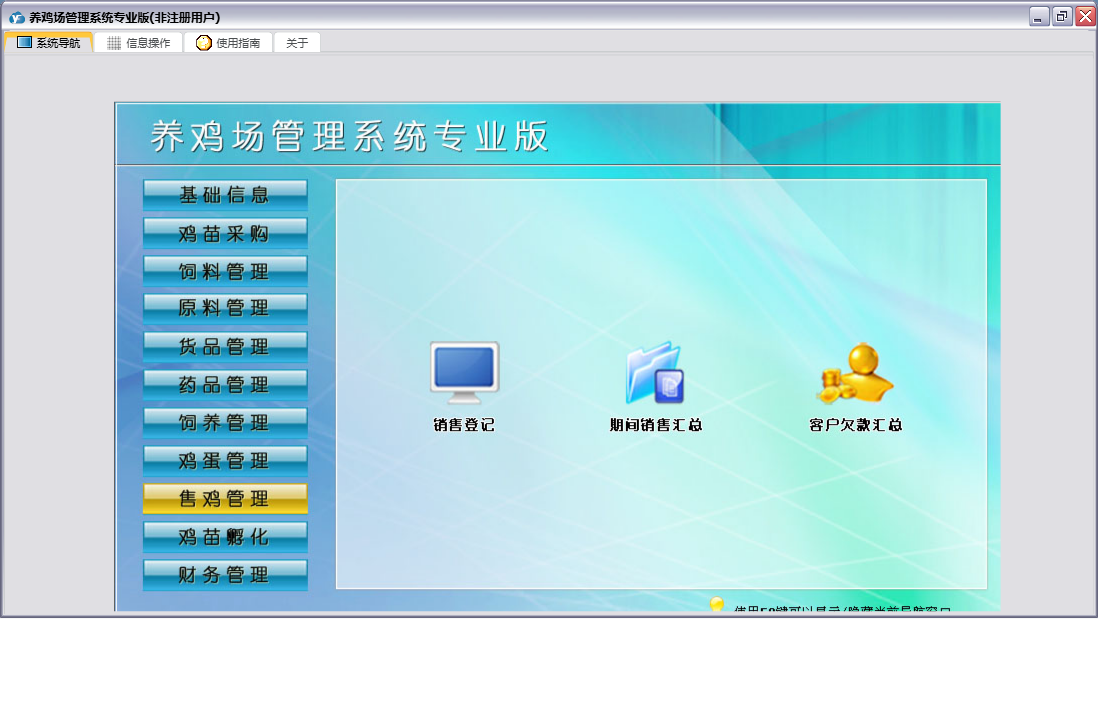This screenshot has height=716, width=1098.
Task: Click the 销售登记 label
Action: 464,425
